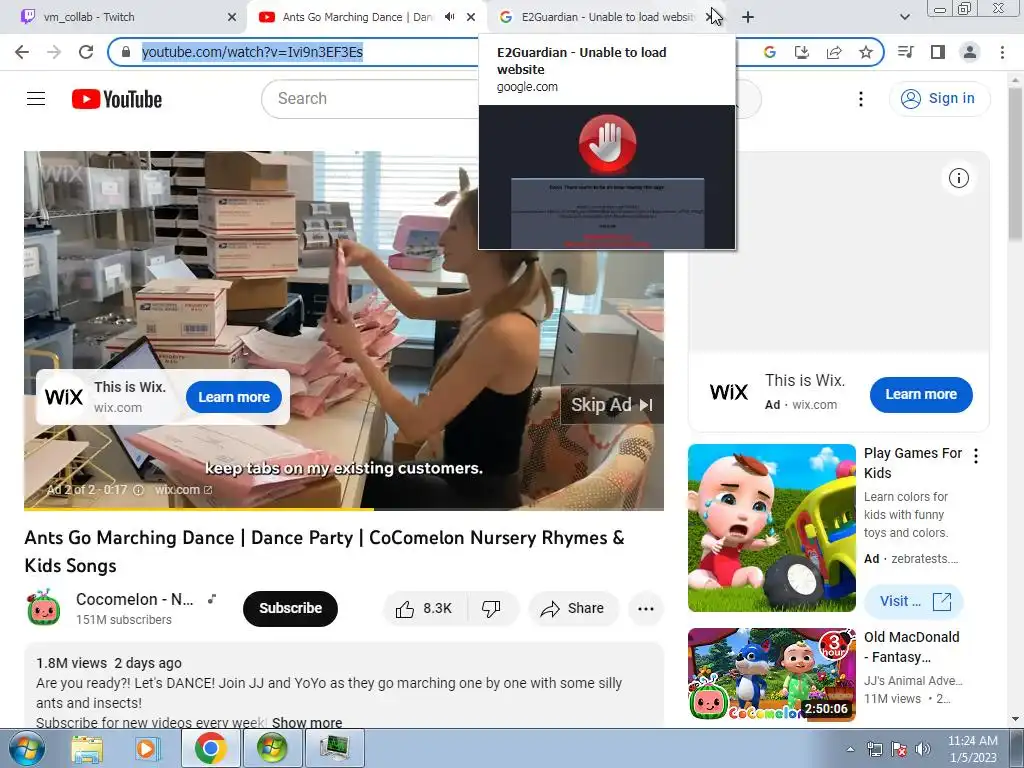Screen dimensions: 1024x768
Task: Open the Chrome profile avatar icon
Action: pyautogui.click(x=970, y=52)
